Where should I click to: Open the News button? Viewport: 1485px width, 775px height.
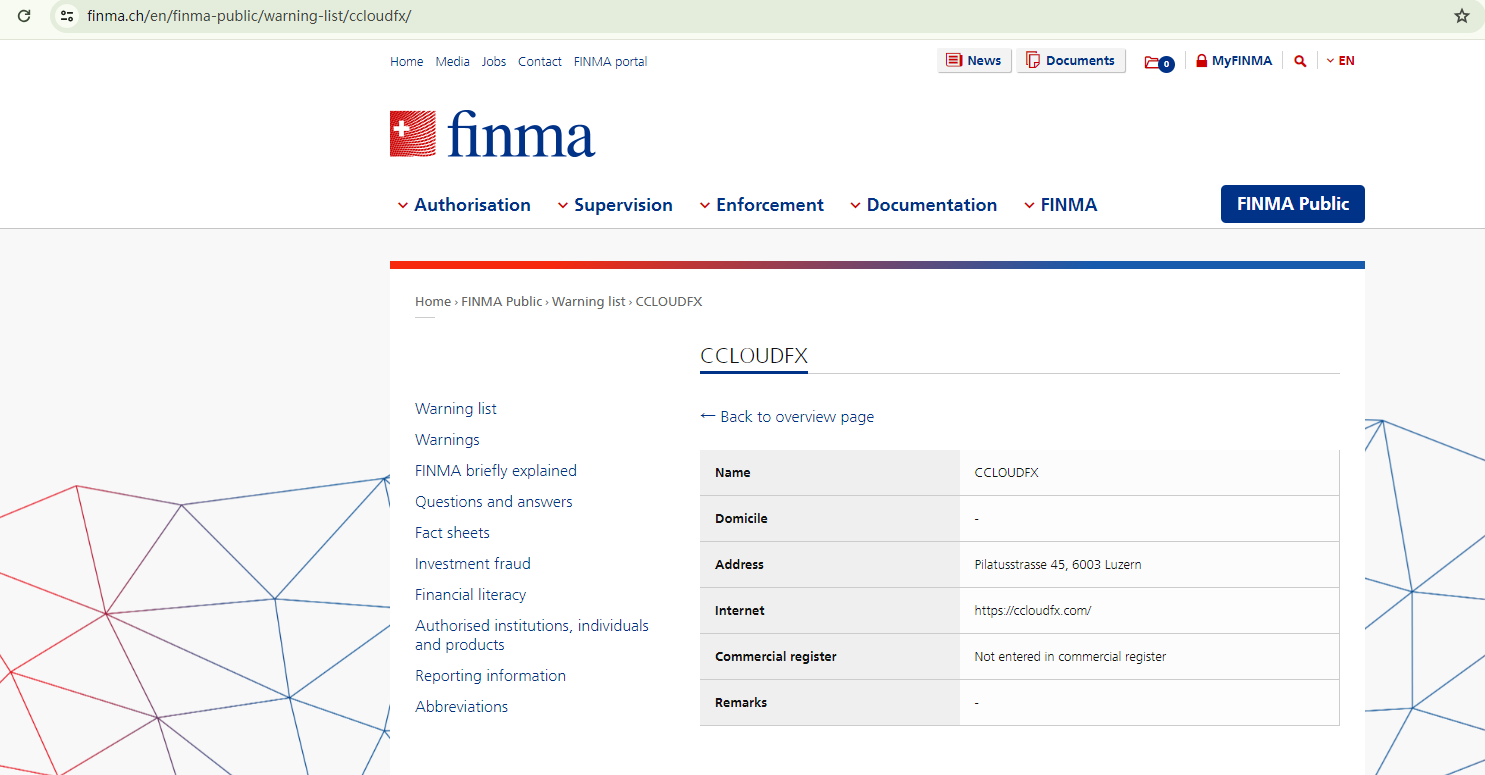[974, 61]
